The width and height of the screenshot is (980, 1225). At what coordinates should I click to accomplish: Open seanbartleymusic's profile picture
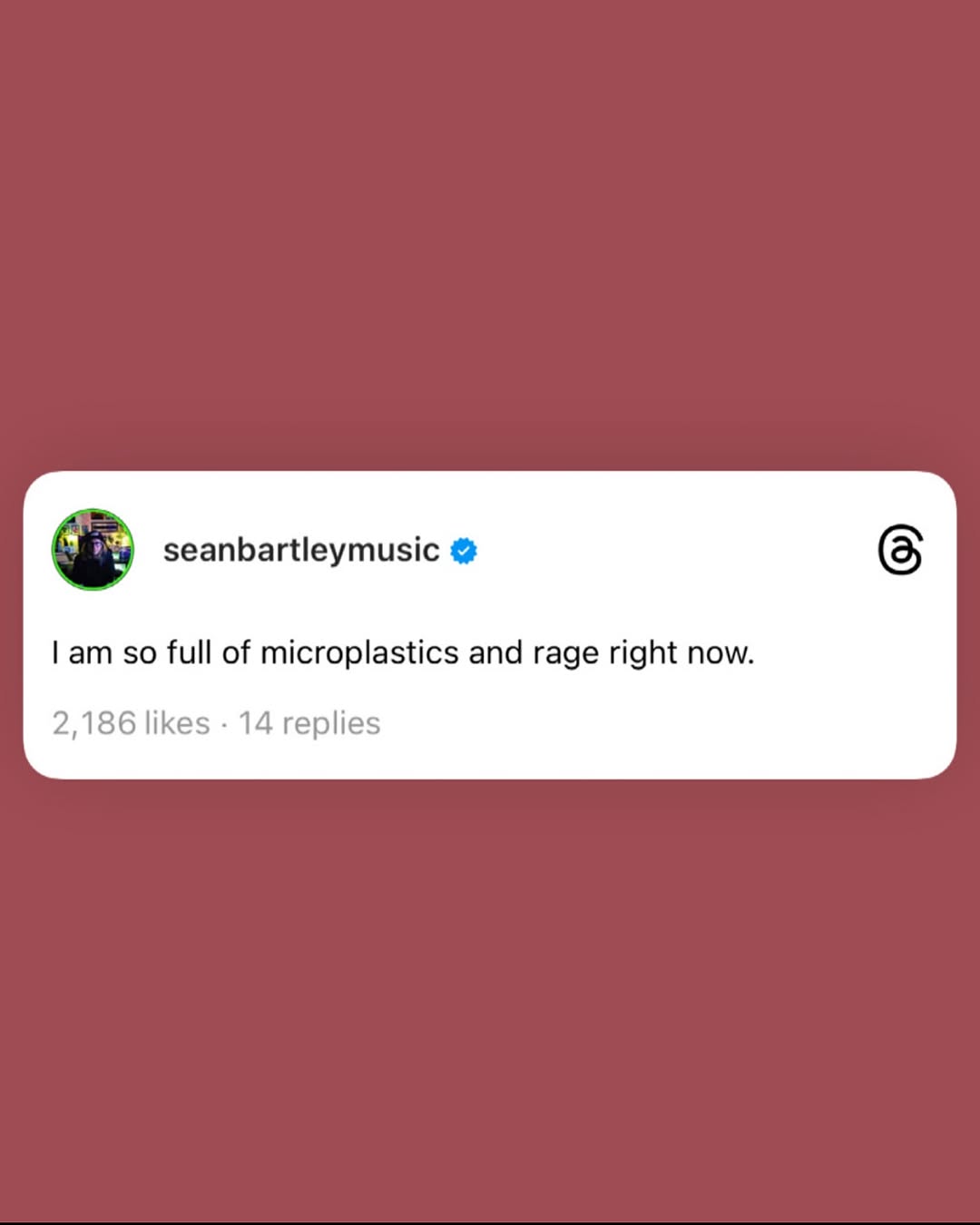click(93, 550)
